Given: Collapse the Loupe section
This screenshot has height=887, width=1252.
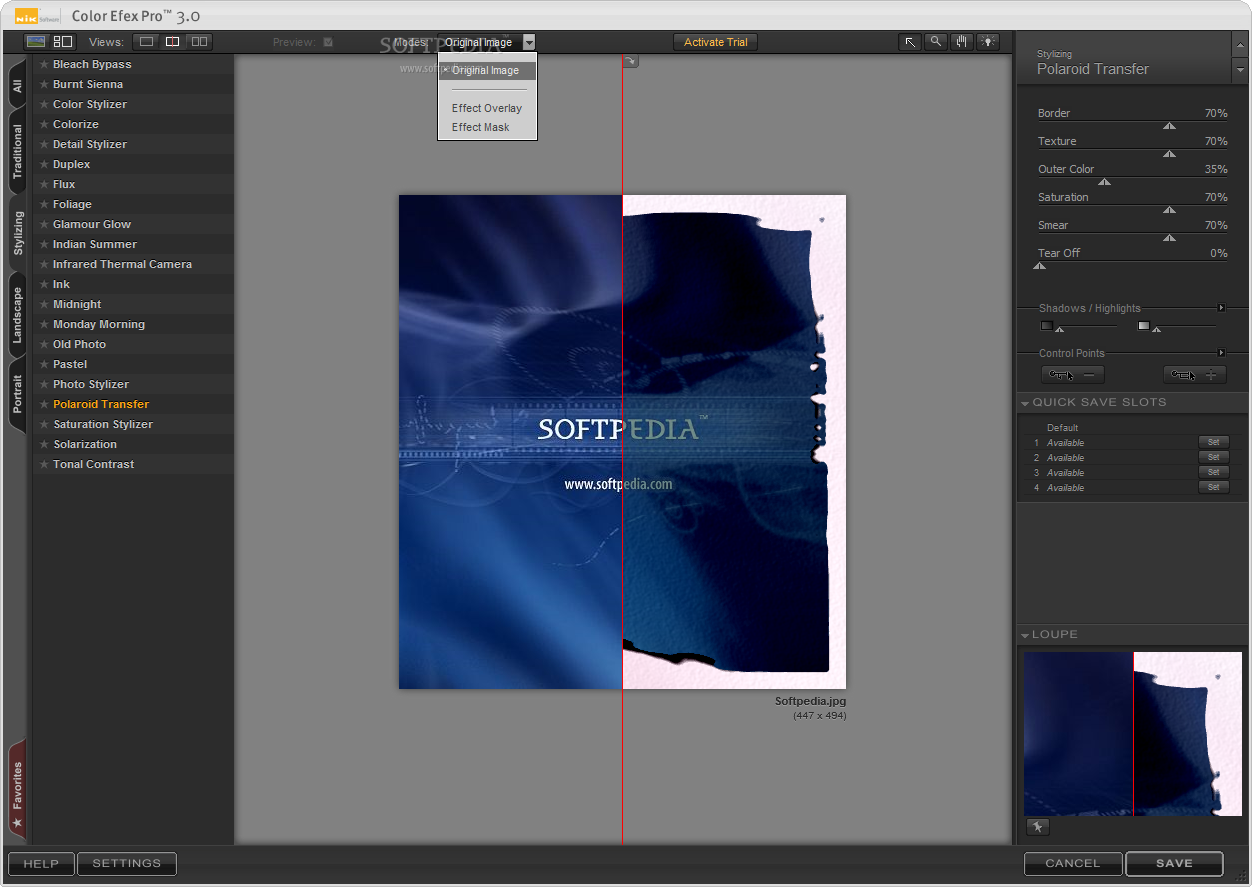Looking at the screenshot, I should 1025,635.
